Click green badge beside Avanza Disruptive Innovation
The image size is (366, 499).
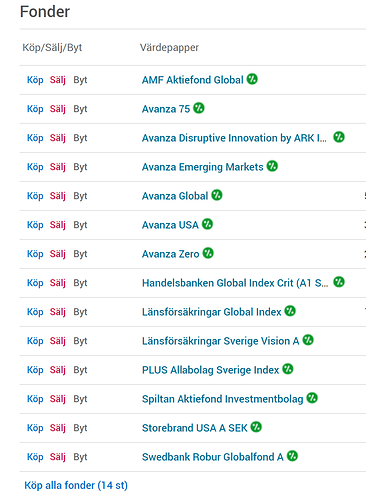coord(339,137)
